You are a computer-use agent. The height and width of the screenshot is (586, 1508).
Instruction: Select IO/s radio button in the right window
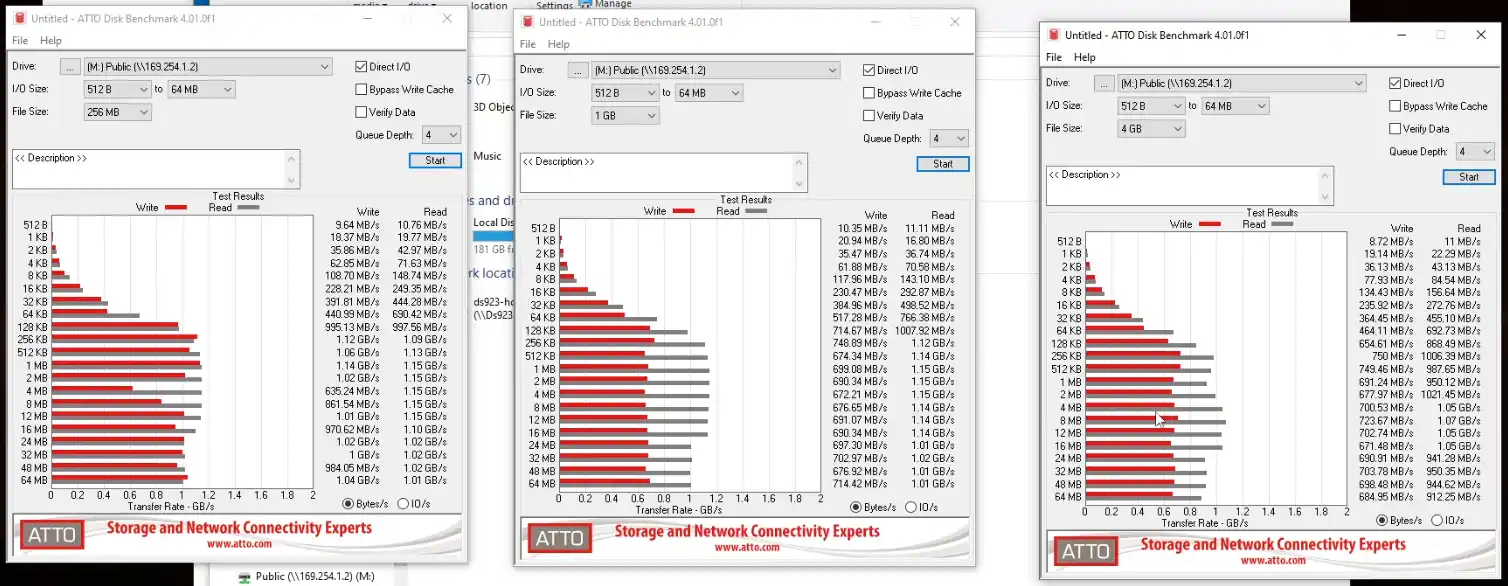1437,520
